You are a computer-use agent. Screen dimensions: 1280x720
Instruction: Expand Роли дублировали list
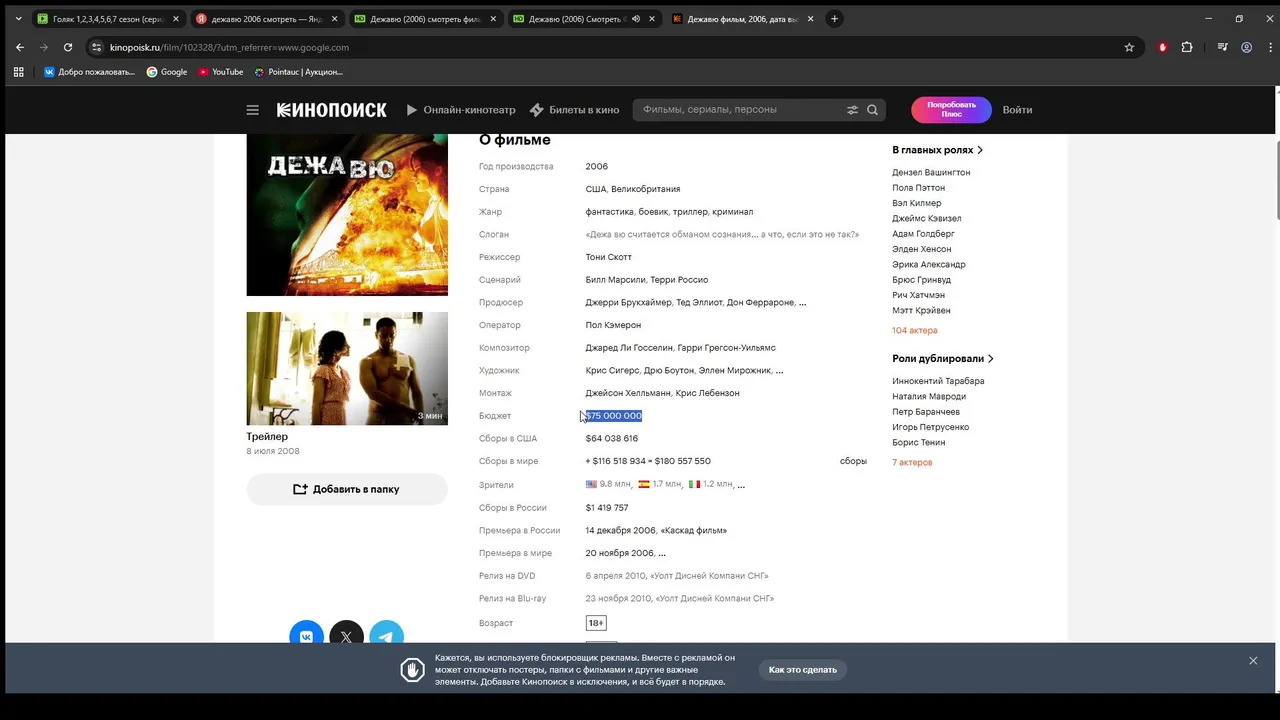tap(943, 359)
